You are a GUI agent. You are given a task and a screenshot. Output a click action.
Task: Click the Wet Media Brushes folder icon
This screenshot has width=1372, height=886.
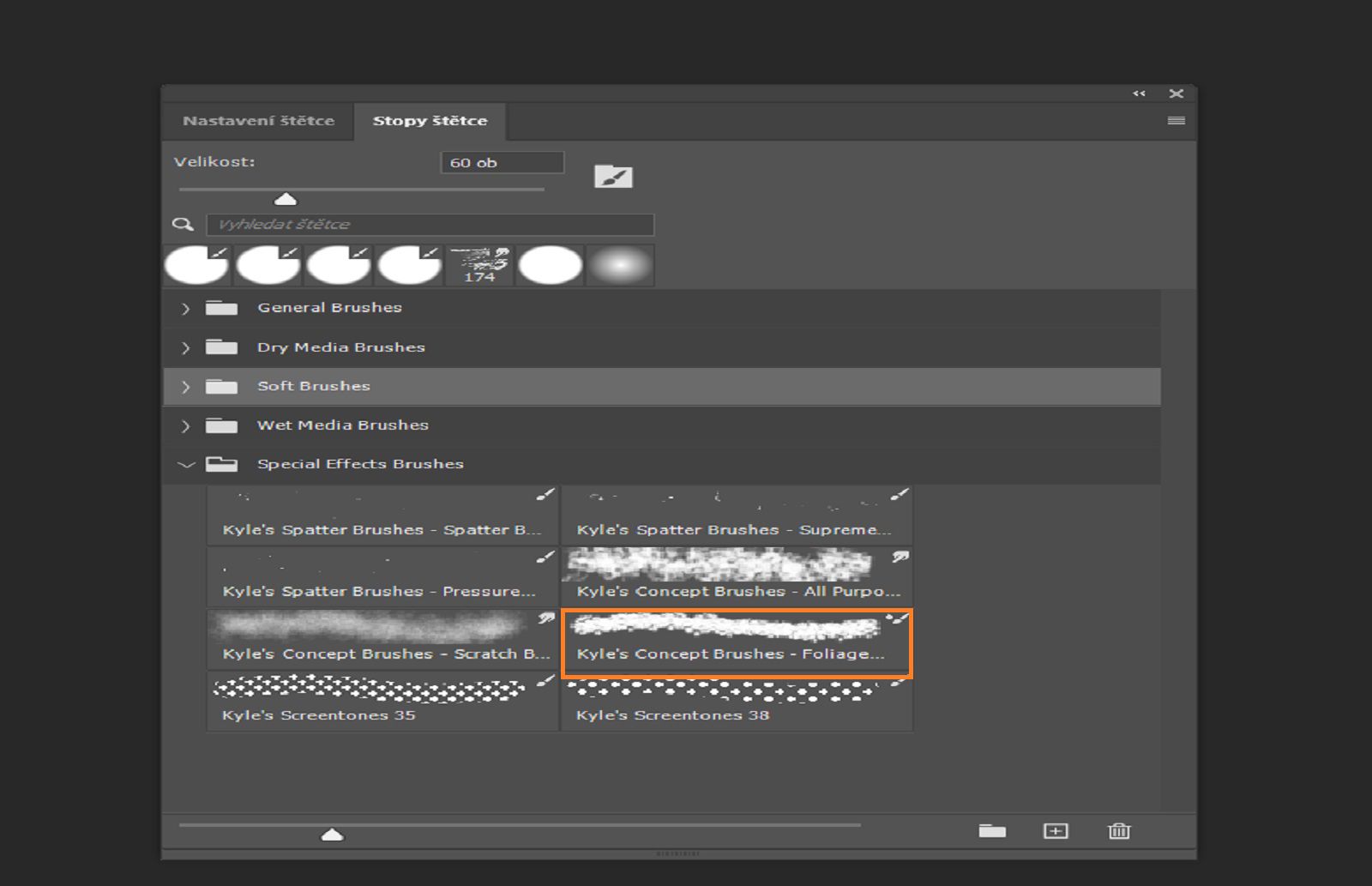(x=221, y=425)
